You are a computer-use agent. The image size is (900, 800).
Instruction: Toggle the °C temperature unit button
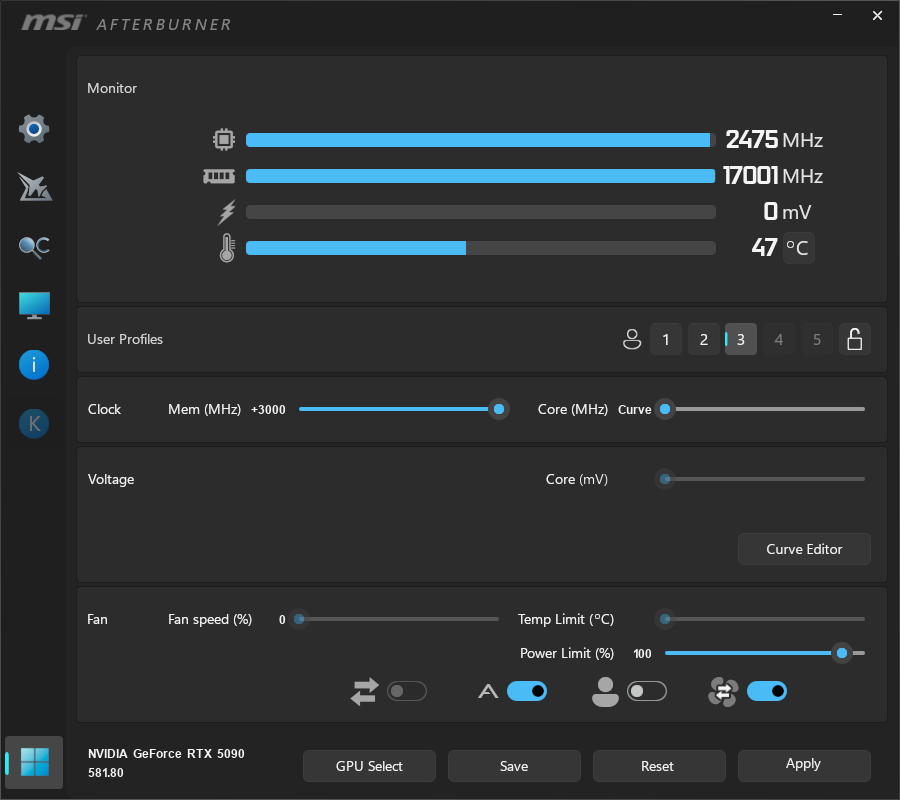tap(798, 248)
